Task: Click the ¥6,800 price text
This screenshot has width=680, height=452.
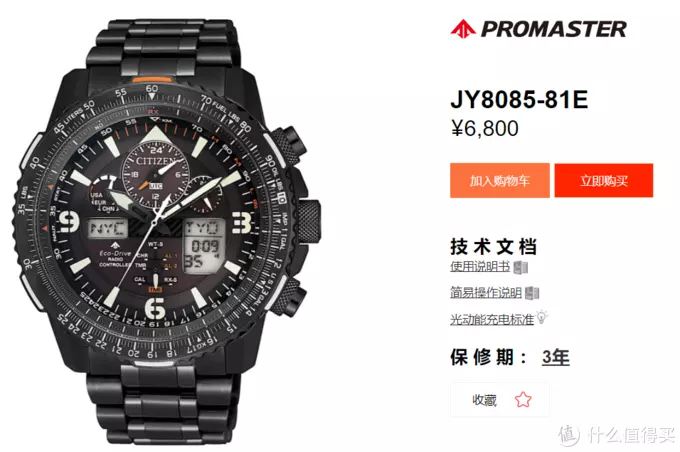Action: [x=484, y=128]
